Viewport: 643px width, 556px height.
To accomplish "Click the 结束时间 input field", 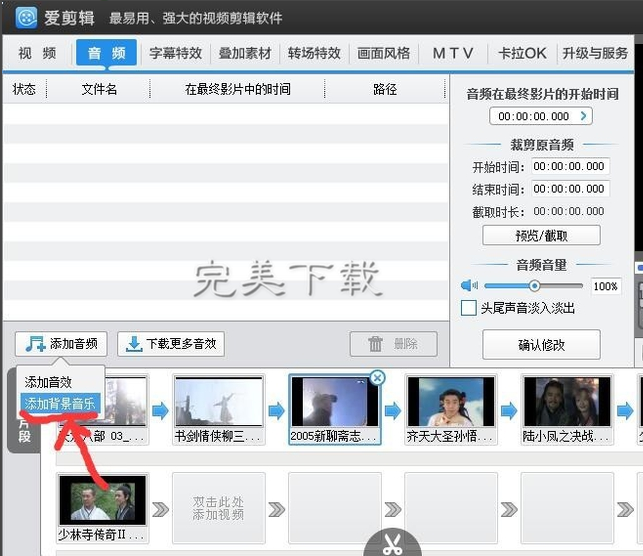I will point(570,189).
